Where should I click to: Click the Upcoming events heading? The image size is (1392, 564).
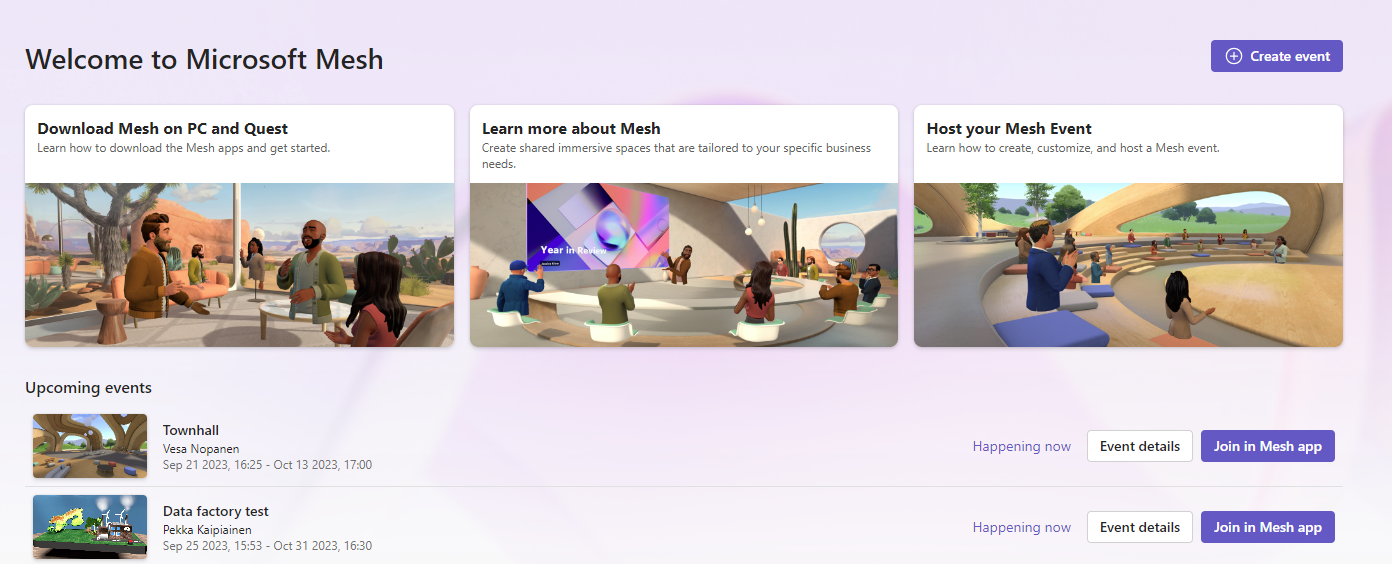coord(88,388)
